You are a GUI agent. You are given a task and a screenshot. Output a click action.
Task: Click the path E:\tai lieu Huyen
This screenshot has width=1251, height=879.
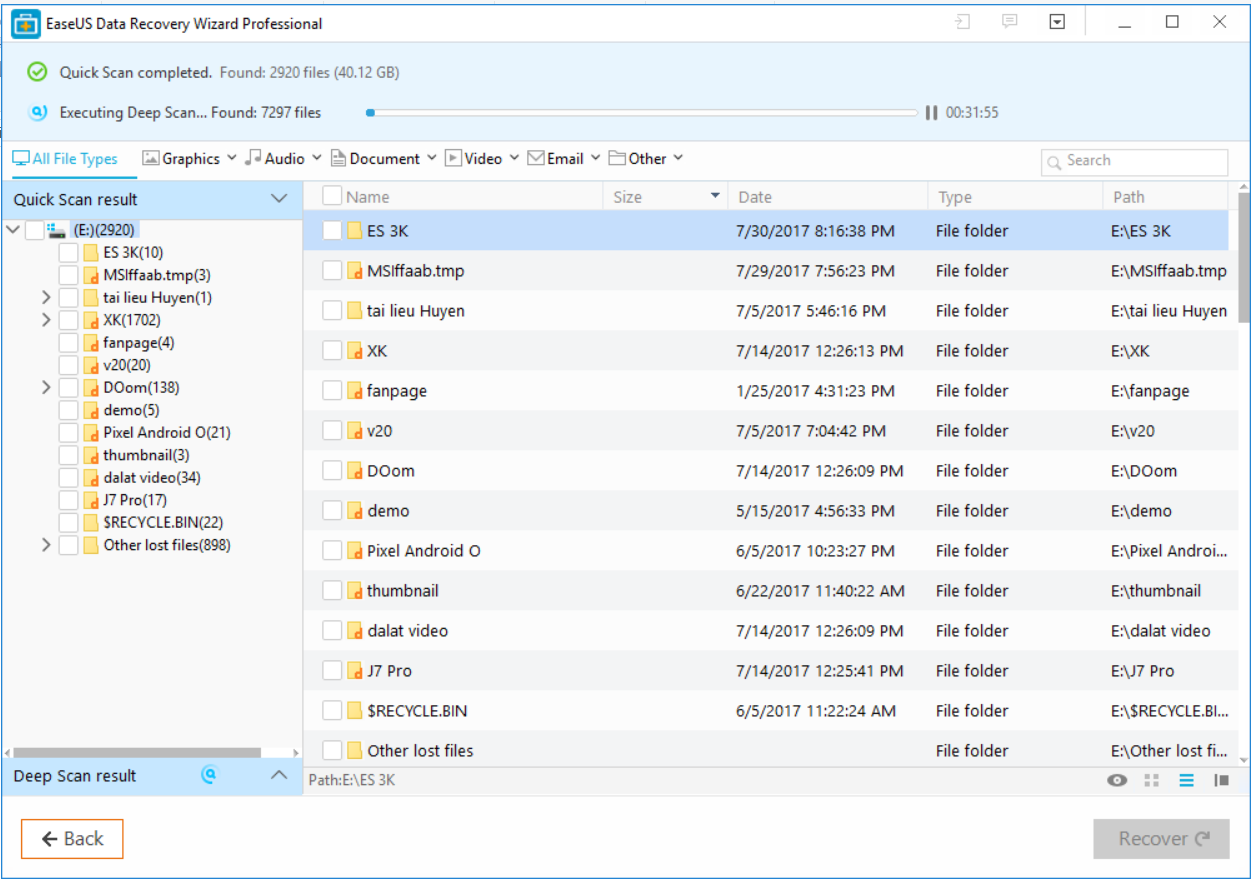(1169, 311)
